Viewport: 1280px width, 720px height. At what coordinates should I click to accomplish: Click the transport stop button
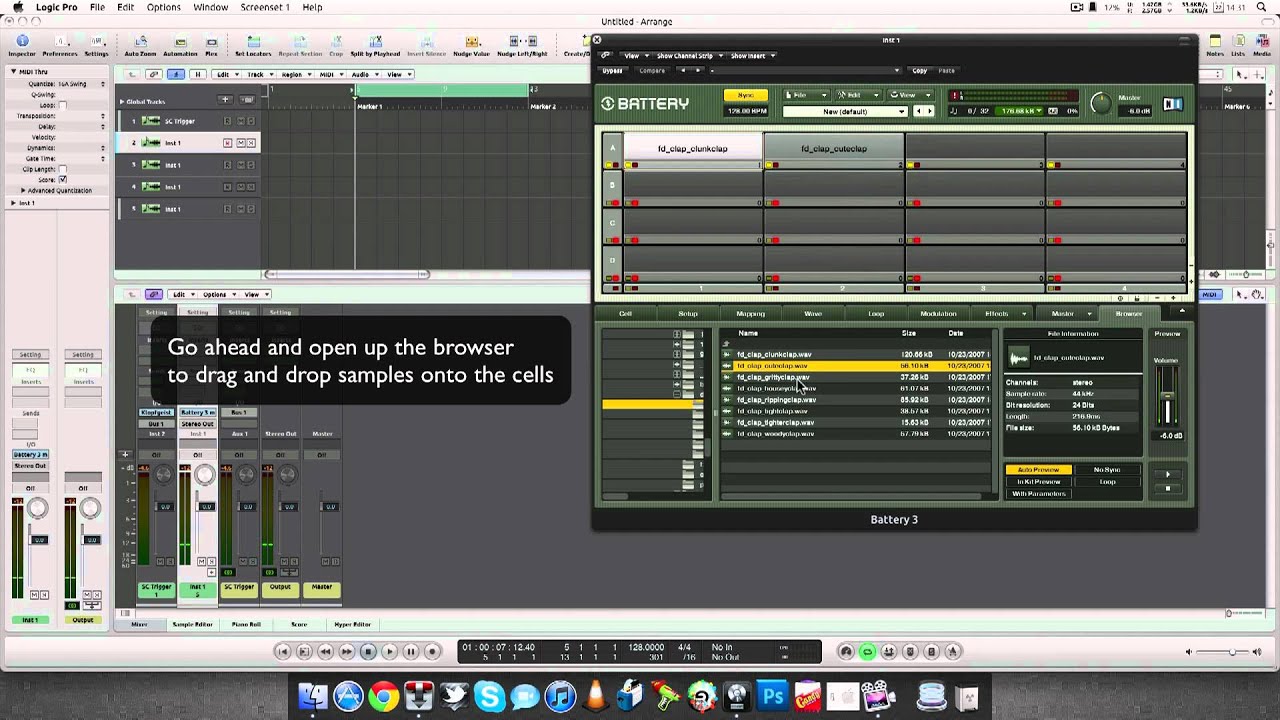tap(367, 651)
